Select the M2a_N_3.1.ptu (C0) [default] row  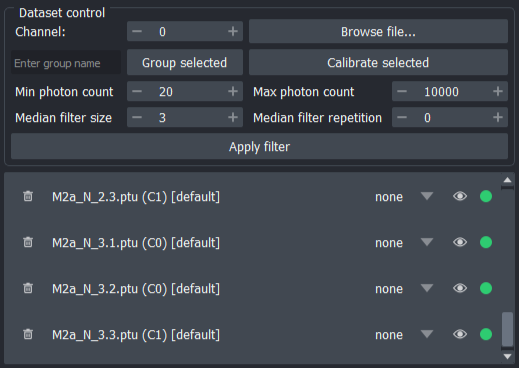253,242
